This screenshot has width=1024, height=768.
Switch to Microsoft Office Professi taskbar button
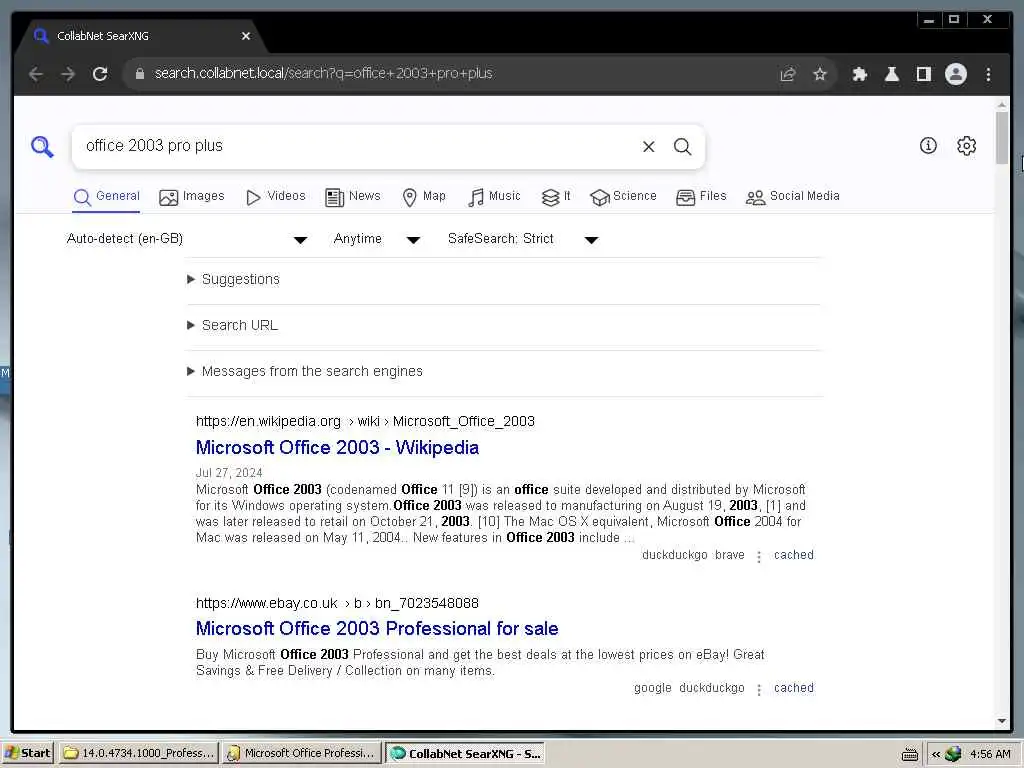[302, 754]
